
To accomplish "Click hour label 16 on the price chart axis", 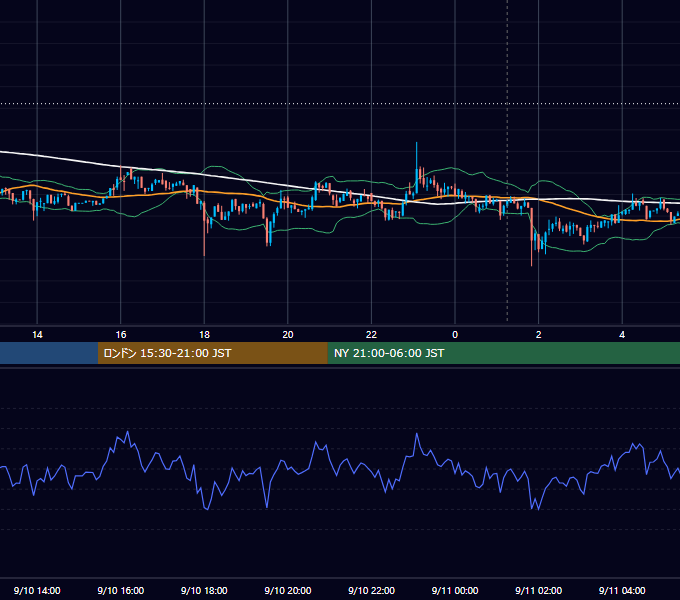I will pos(121,335).
